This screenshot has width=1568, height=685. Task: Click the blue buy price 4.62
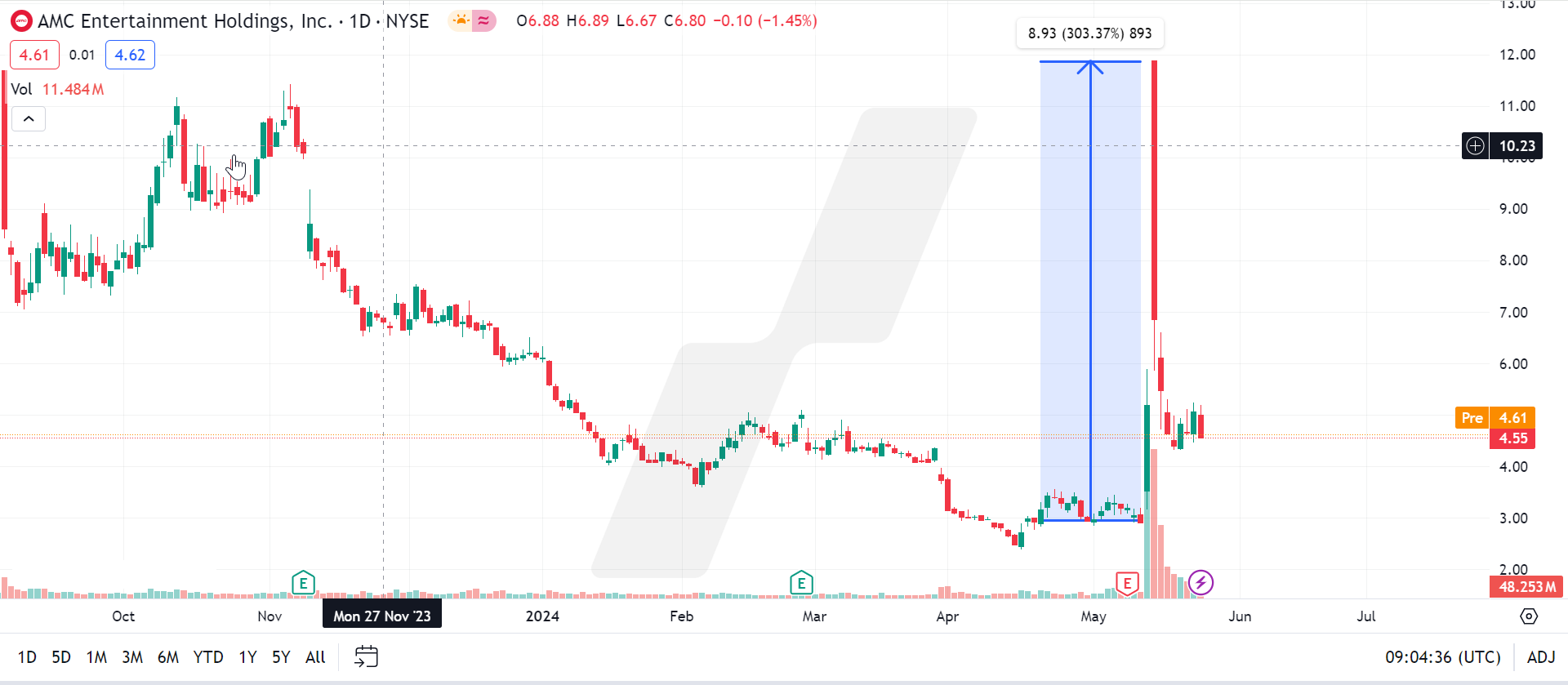(130, 55)
